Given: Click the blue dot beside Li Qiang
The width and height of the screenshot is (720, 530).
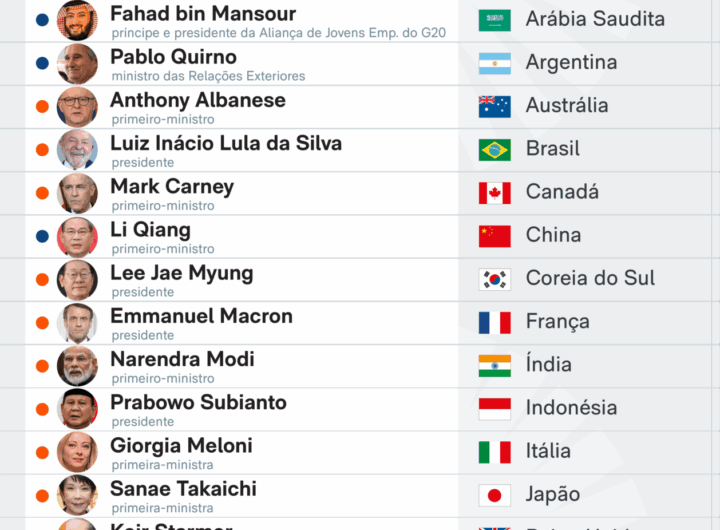Looking at the screenshot, I should 42,236.
